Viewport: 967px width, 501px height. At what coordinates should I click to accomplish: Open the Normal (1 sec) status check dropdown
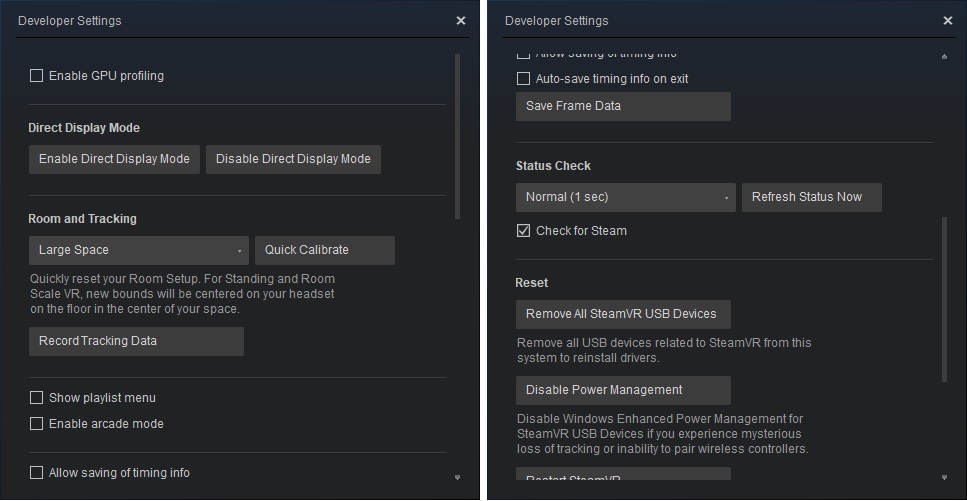click(x=625, y=197)
